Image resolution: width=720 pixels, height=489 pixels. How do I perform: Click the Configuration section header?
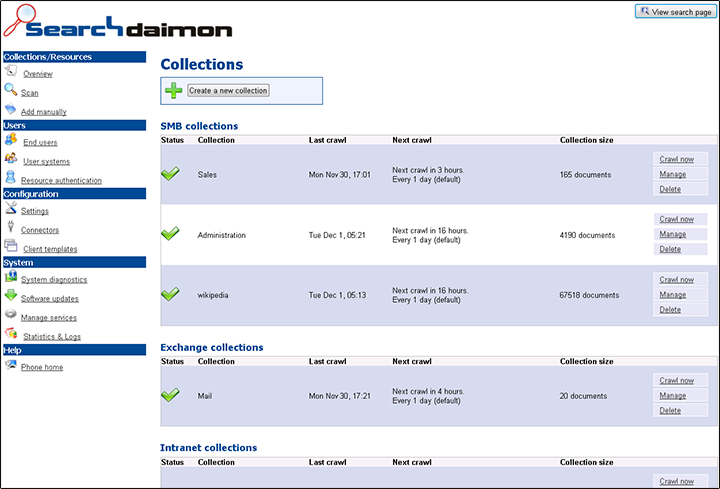tap(74, 194)
